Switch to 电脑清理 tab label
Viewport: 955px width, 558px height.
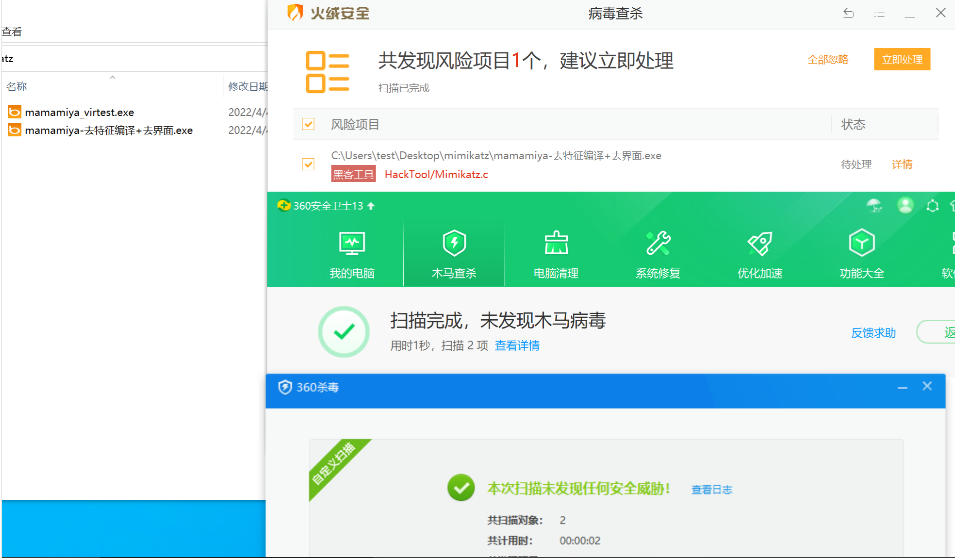(556, 274)
